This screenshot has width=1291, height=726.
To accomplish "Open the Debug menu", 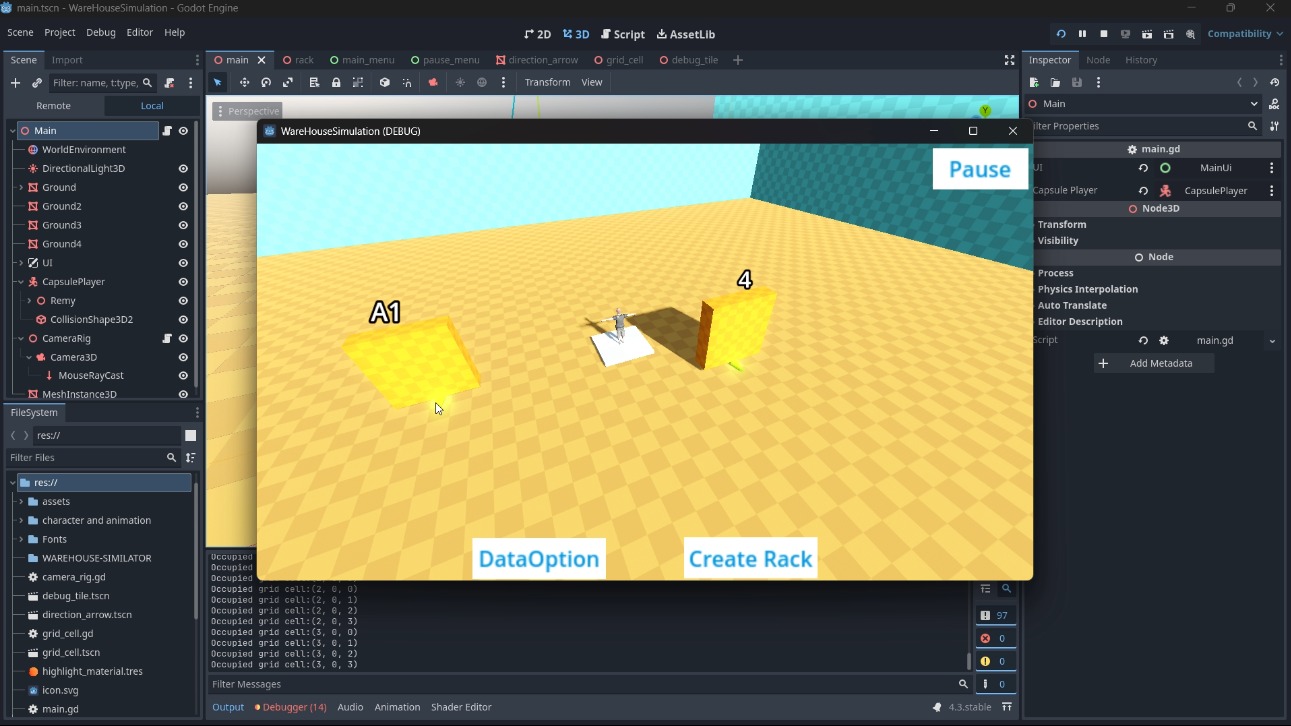I will click(x=101, y=33).
